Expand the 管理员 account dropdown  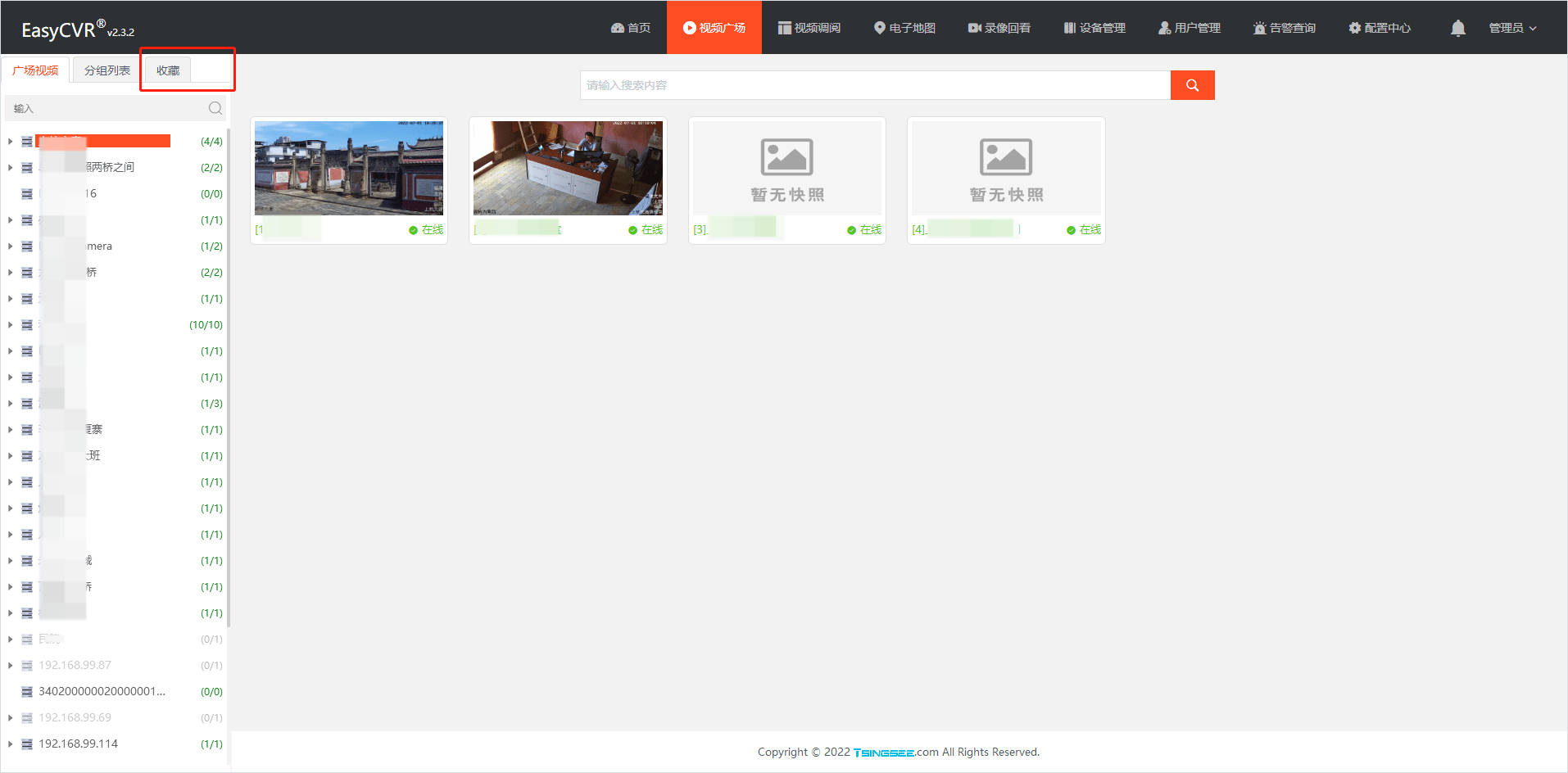click(x=1512, y=28)
